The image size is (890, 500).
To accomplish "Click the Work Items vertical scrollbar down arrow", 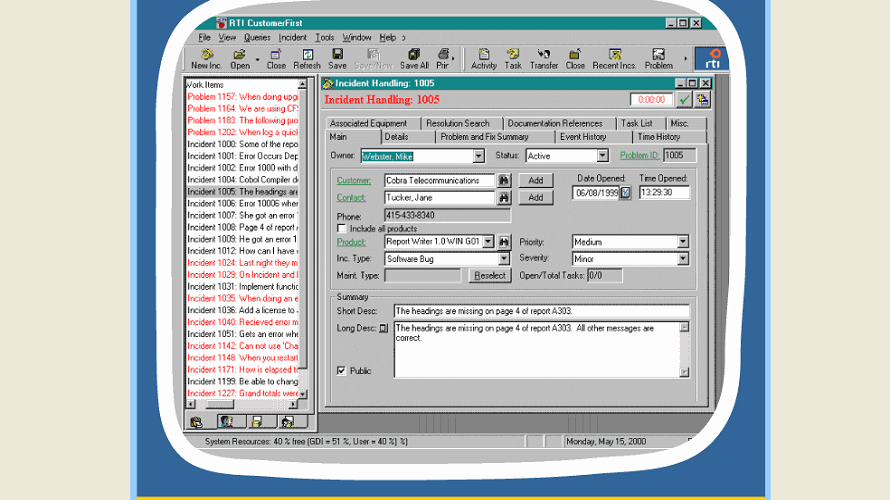I will tap(303, 393).
